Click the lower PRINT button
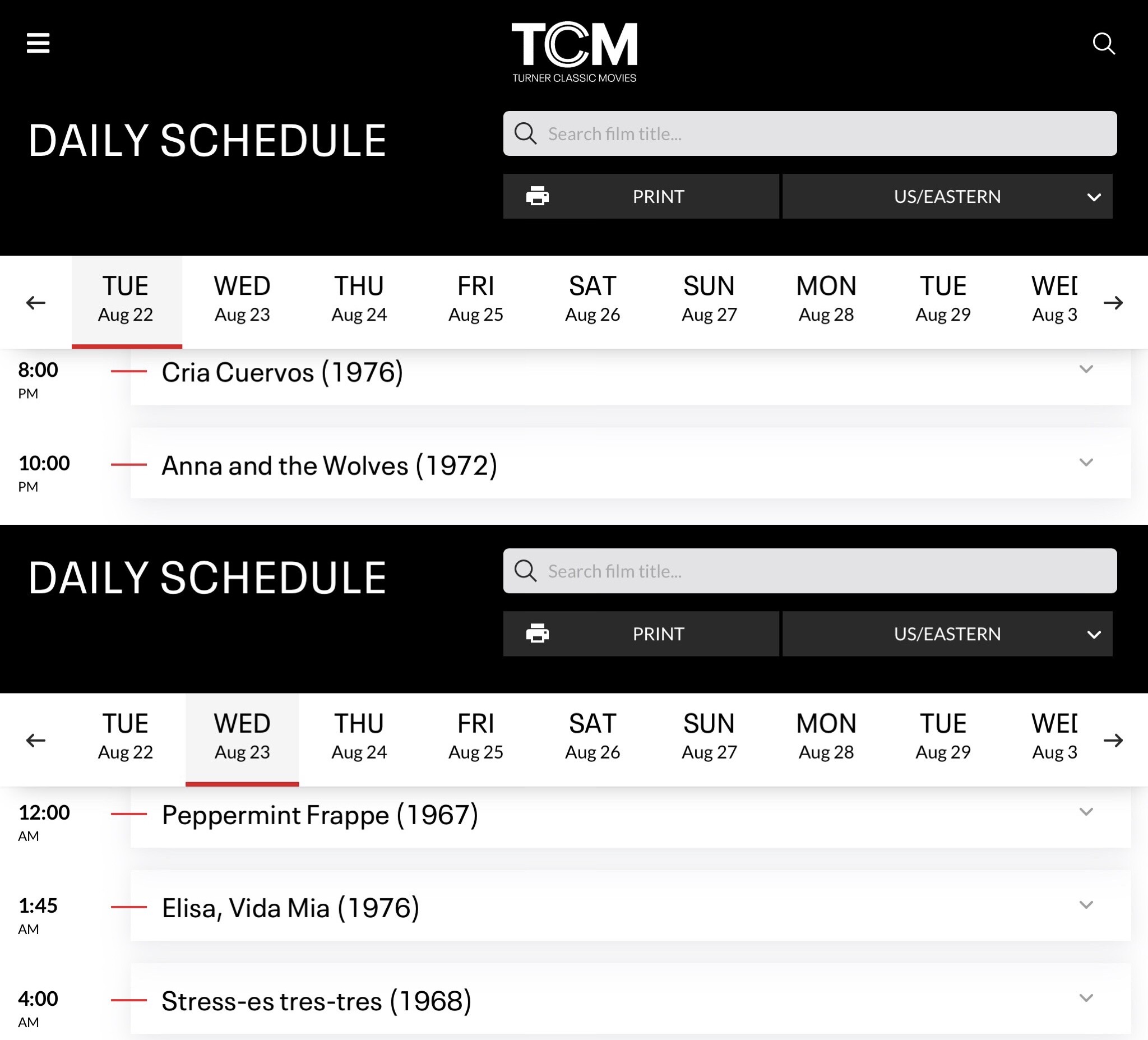 coord(641,634)
